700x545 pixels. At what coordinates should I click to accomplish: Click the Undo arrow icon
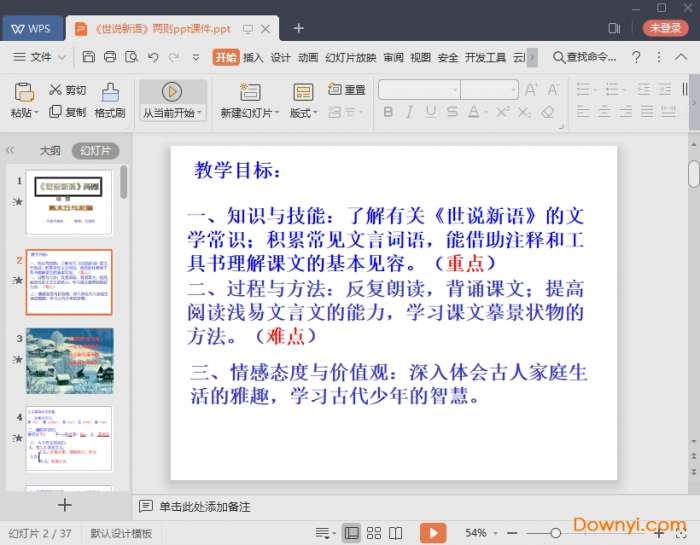coord(153,57)
